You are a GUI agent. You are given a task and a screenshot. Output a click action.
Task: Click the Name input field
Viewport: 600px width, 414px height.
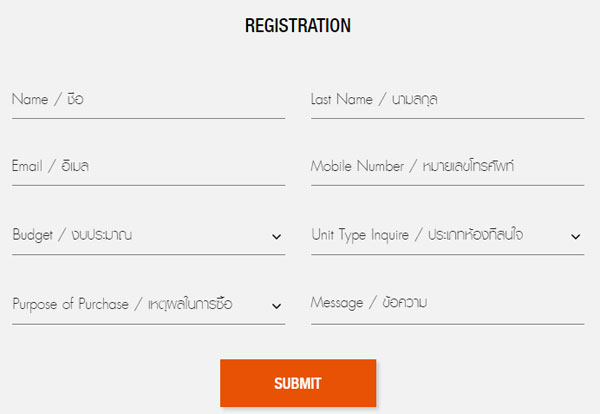[x=148, y=100]
